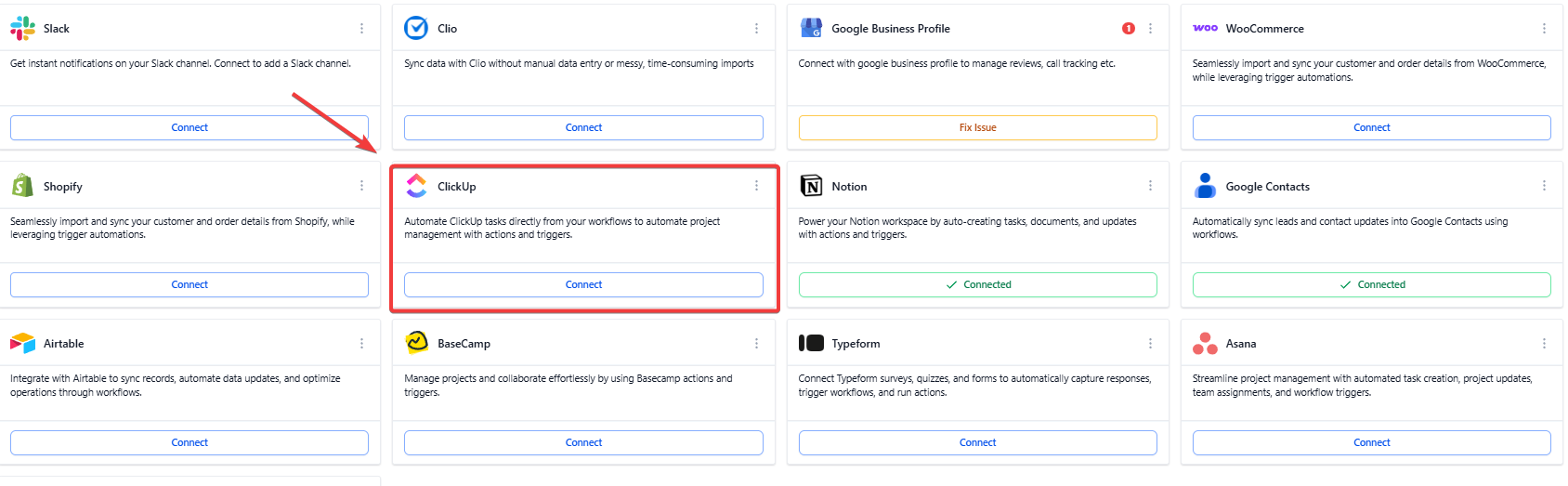Screen dimensions: 1568x486
Task: Open the Typeform card more options menu
Action: tap(1150, 344)
